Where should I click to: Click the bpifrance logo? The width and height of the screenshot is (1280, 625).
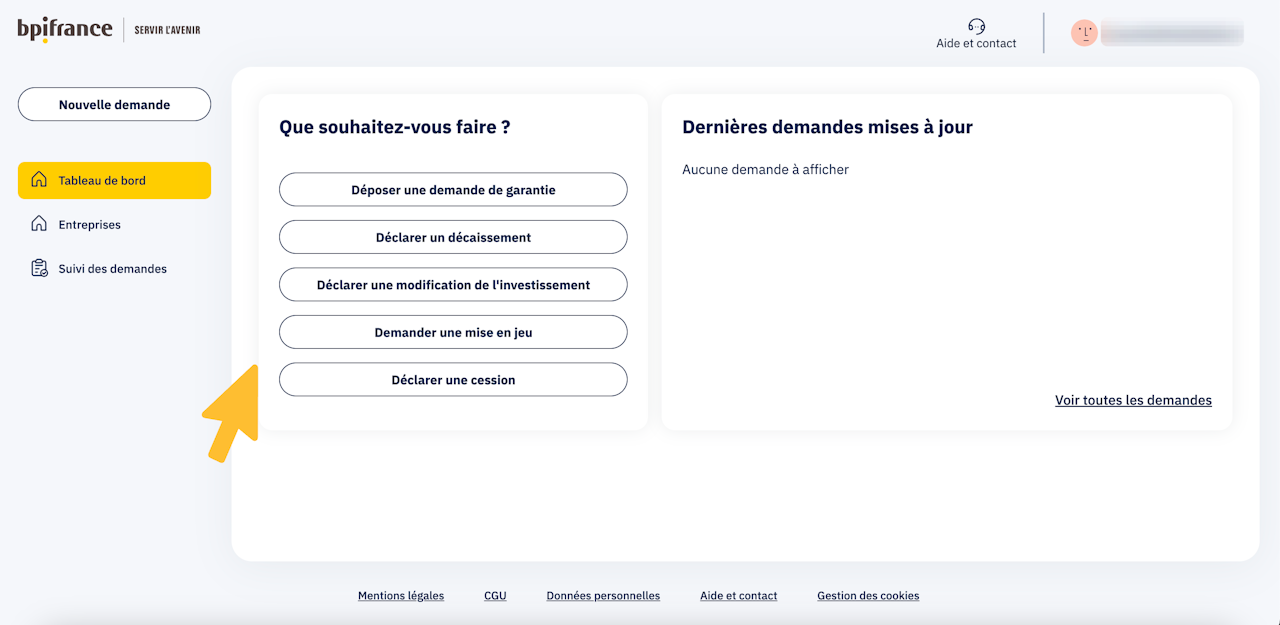(65, 29)
